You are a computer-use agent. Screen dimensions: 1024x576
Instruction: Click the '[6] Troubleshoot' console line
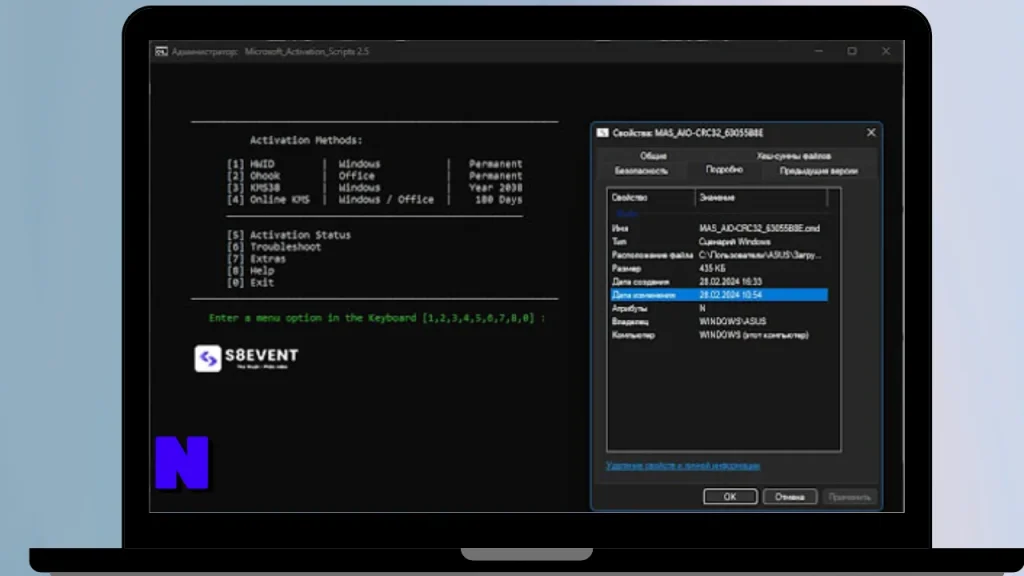274,247
